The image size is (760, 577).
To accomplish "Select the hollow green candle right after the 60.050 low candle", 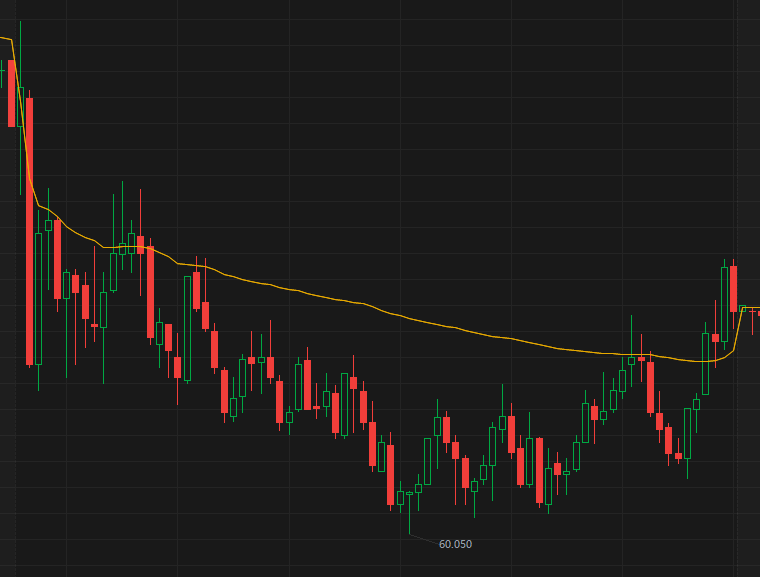I will (418, 488).
